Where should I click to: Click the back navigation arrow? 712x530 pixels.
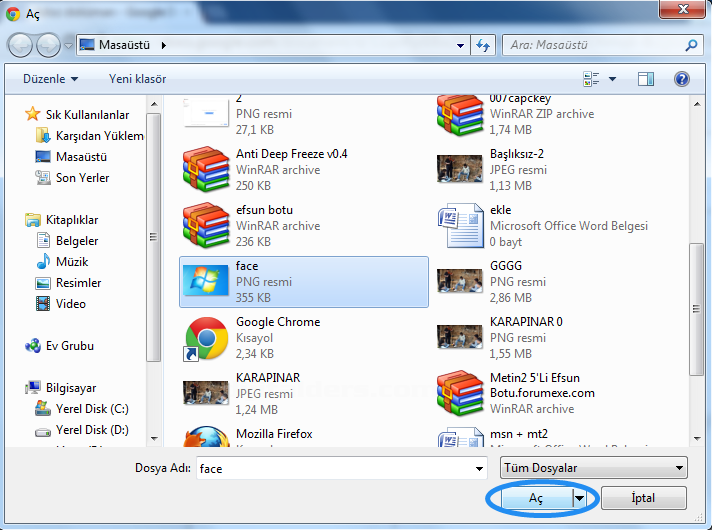point(22,45)
